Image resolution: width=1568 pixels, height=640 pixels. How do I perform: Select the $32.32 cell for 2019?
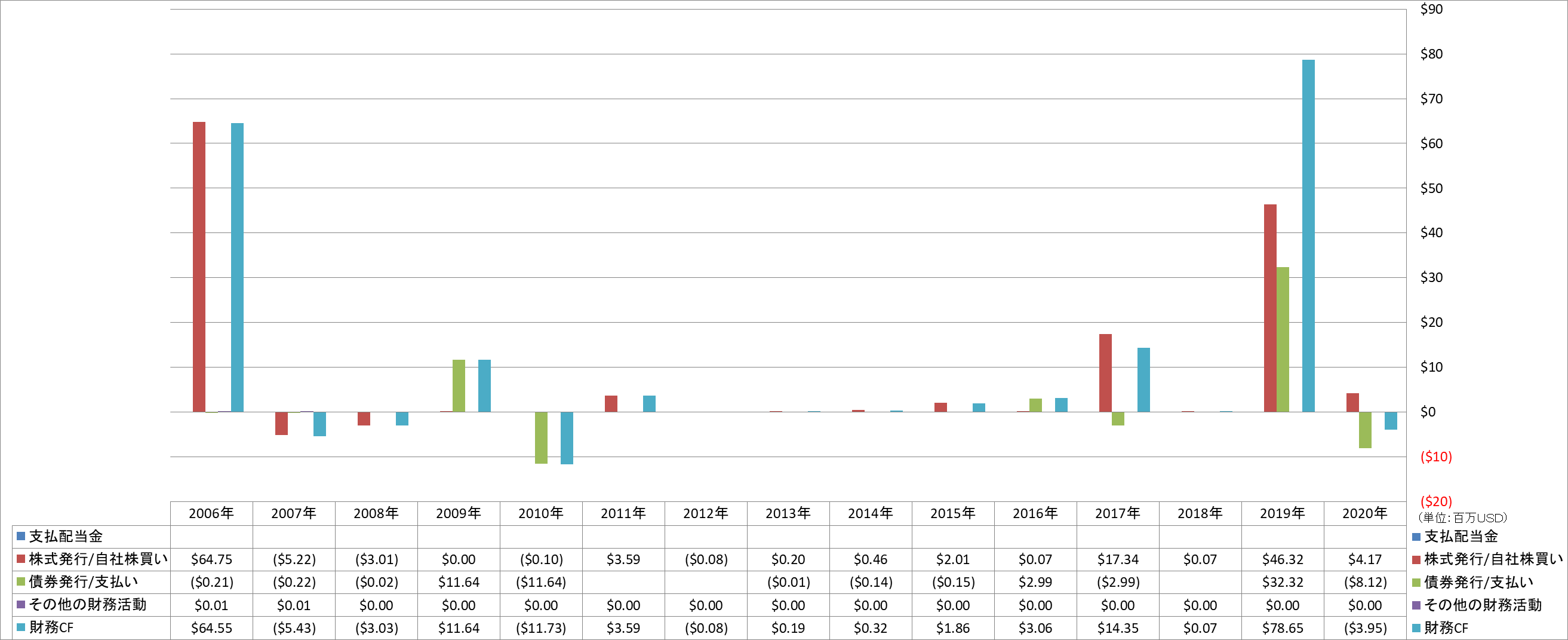[1283, 582]
